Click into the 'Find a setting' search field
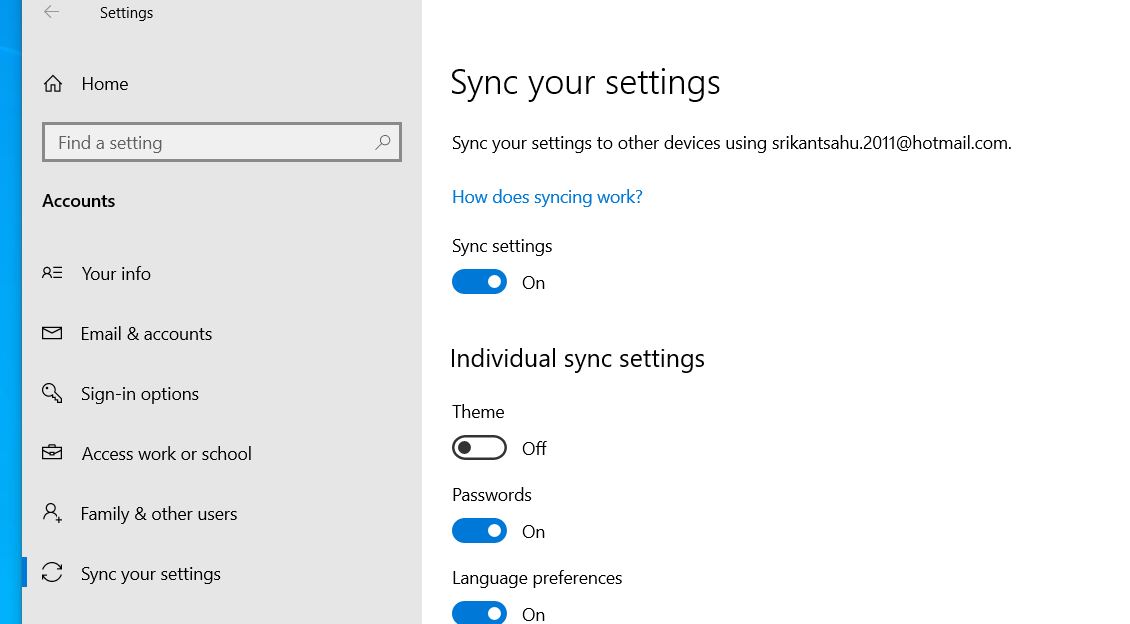The width and height of the screenshot is (1130, 624). coord(210,143)
